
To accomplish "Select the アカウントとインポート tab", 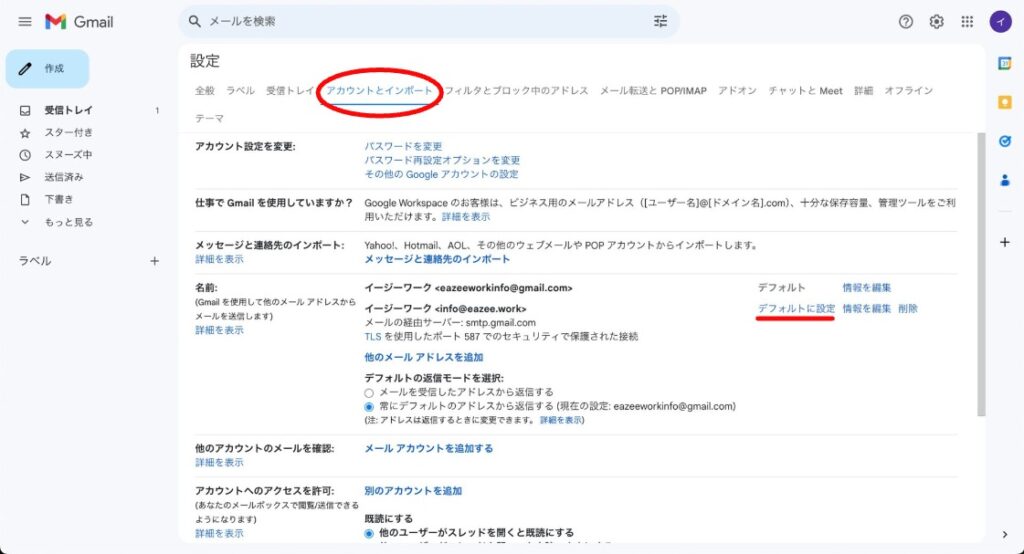I will point(379,91).
